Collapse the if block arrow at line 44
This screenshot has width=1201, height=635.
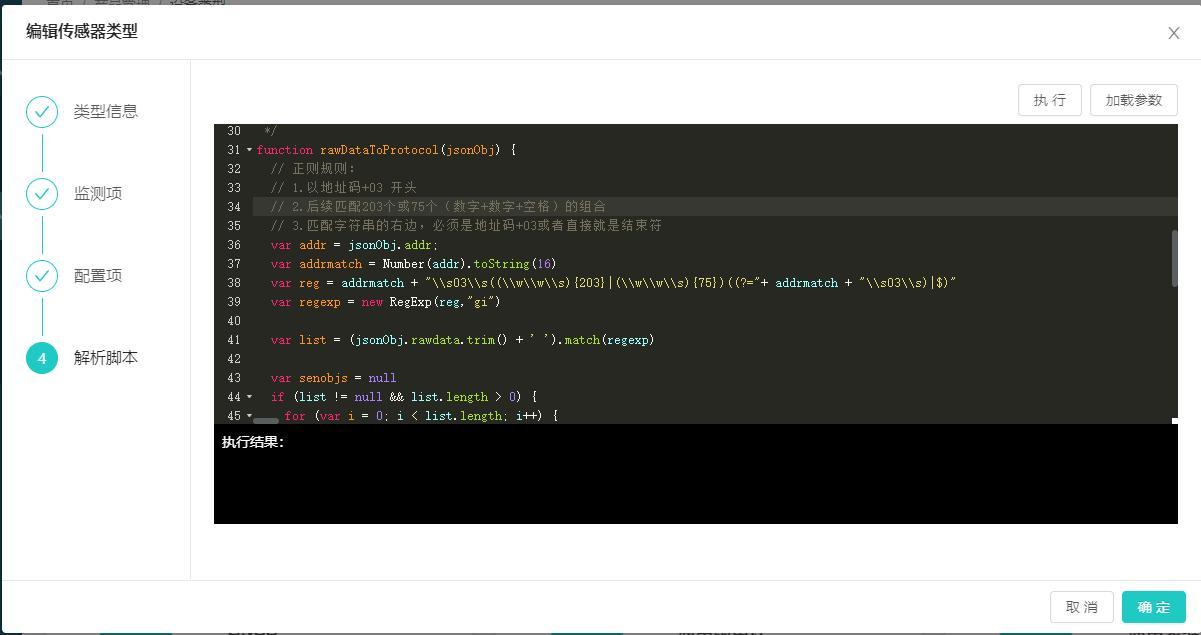[x=249, y=397]
